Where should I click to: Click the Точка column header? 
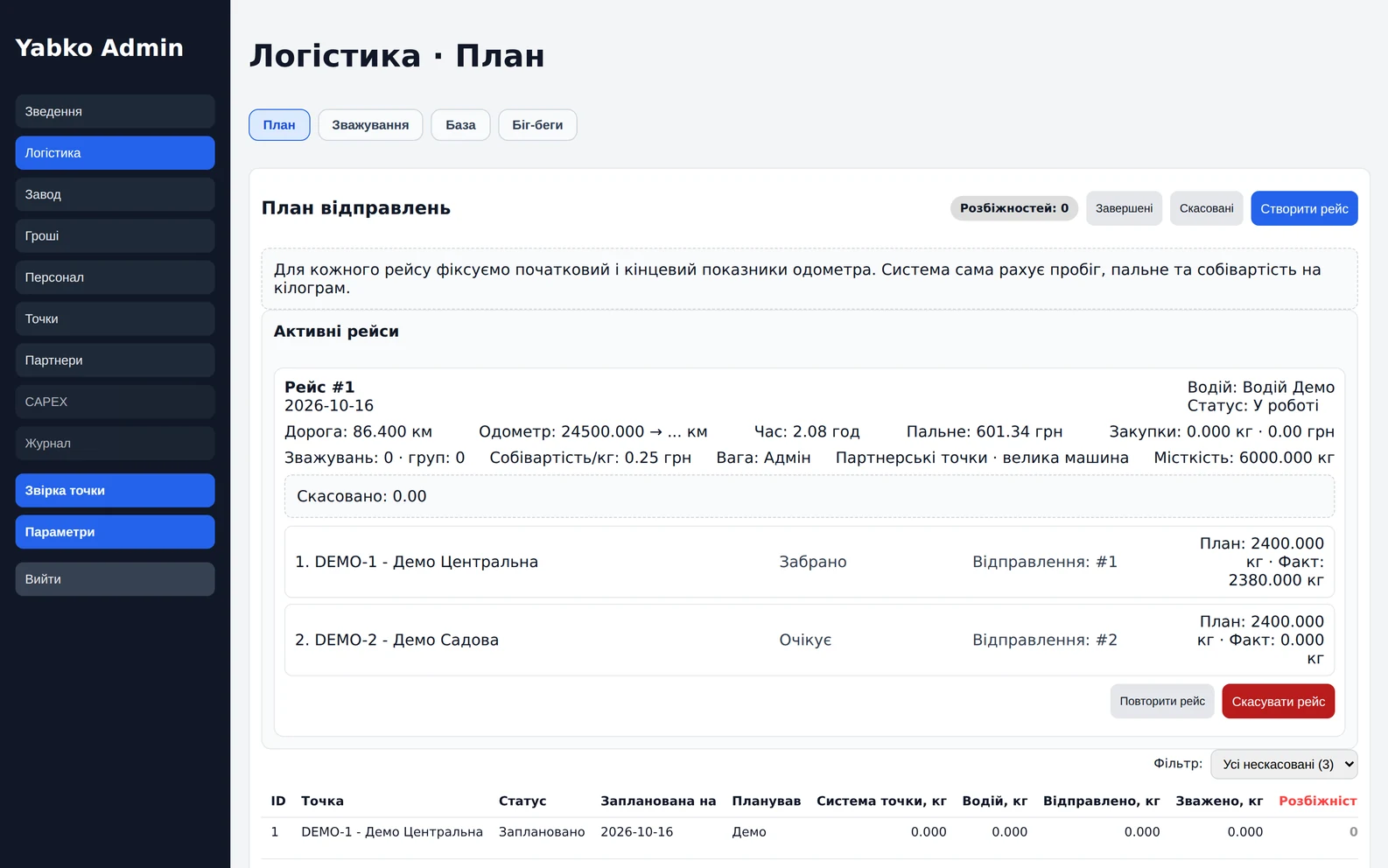click(322, 801)
